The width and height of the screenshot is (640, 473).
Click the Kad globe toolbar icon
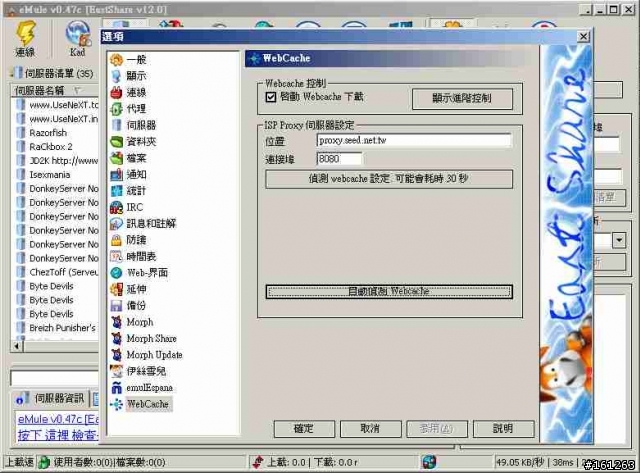78,39
